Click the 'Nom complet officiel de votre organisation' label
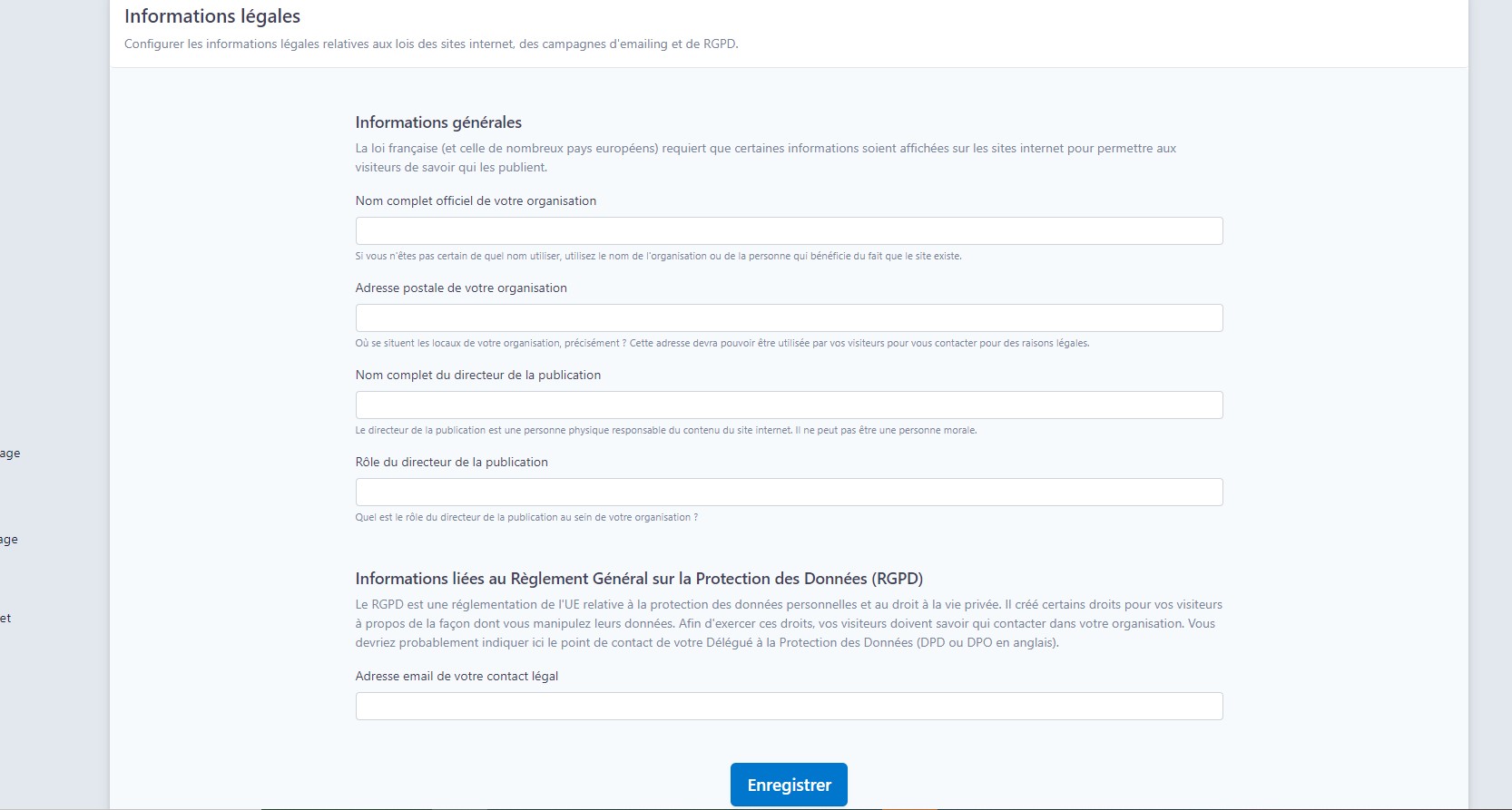This screenshot has width=1512, height=810. coord(476,200)
